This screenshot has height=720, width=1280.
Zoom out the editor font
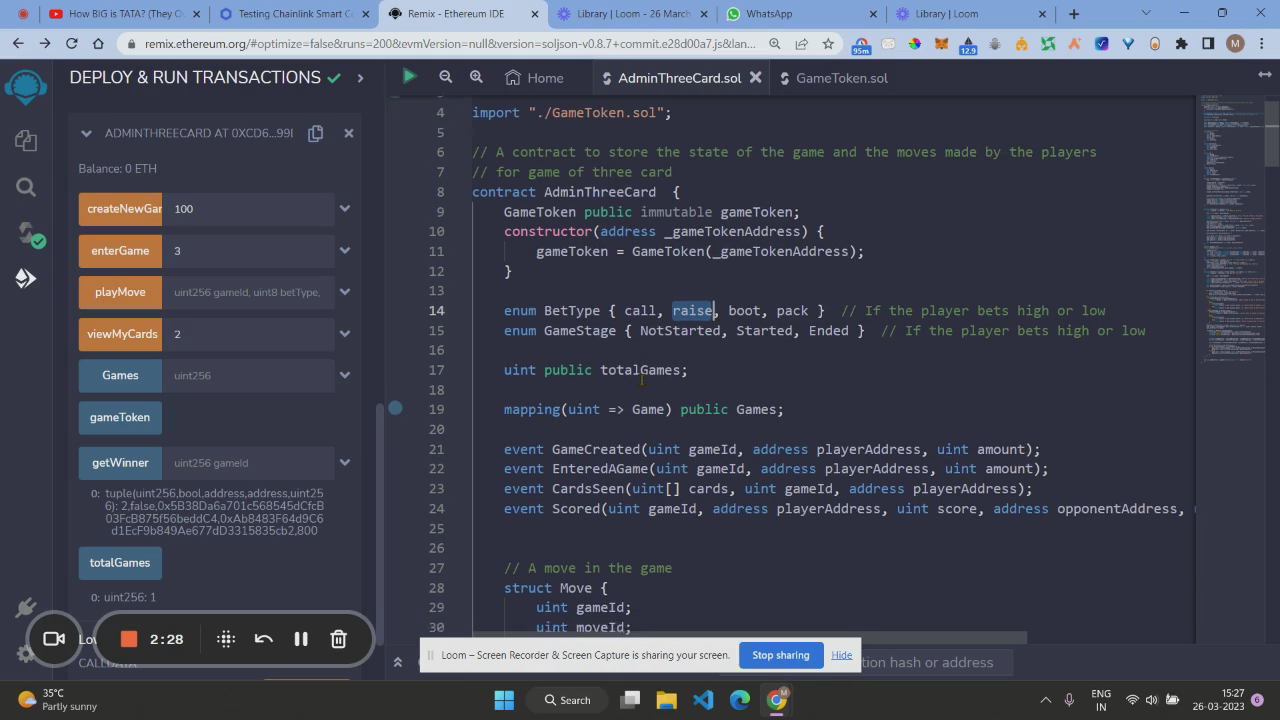click(x=446, y=77)
